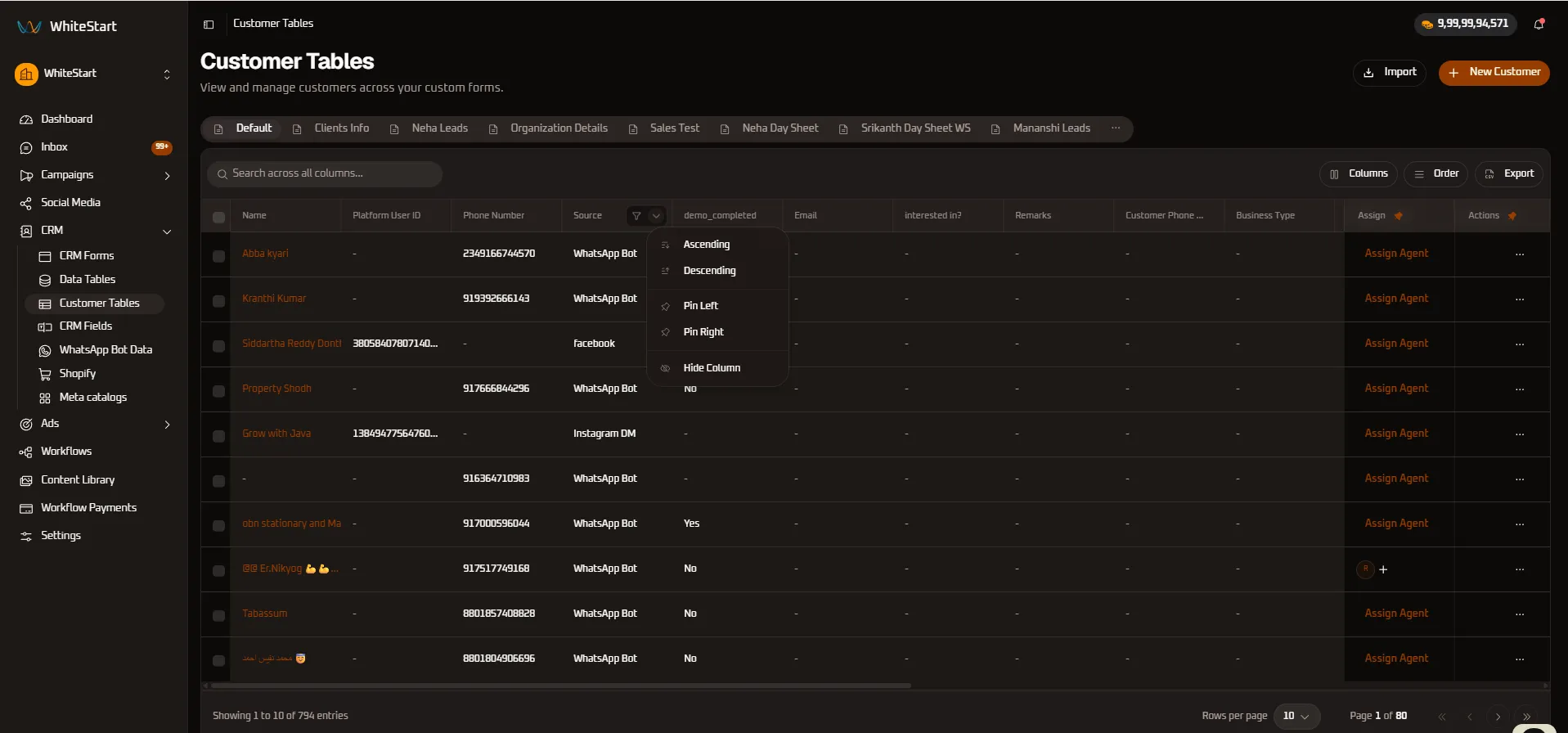The height and width of the screenshot is (733, 1568).
Task: Open CRM Forms page
Action: (87, 256)
